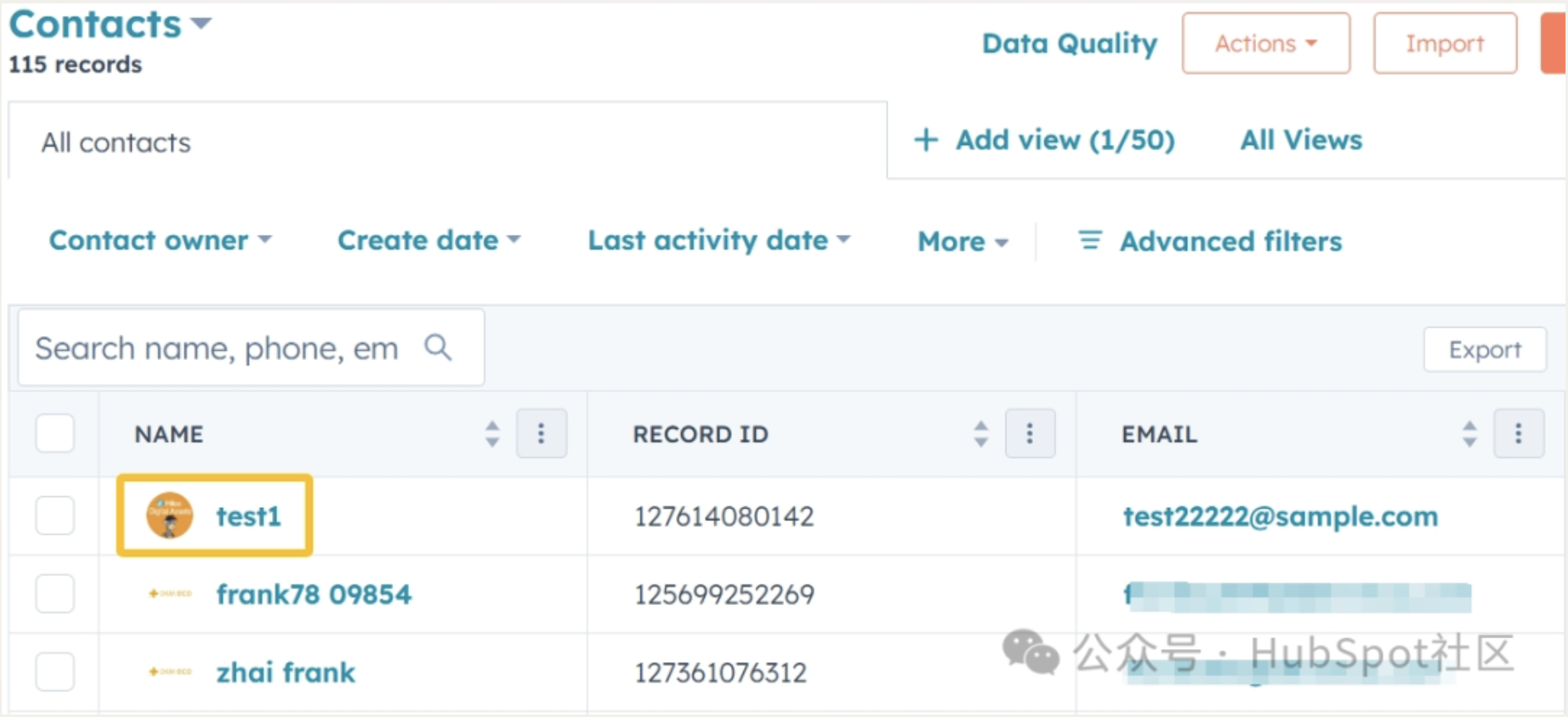Open RECORD ID column options menu
The image size is (1568, 717).
click(x=1030, y=433)
